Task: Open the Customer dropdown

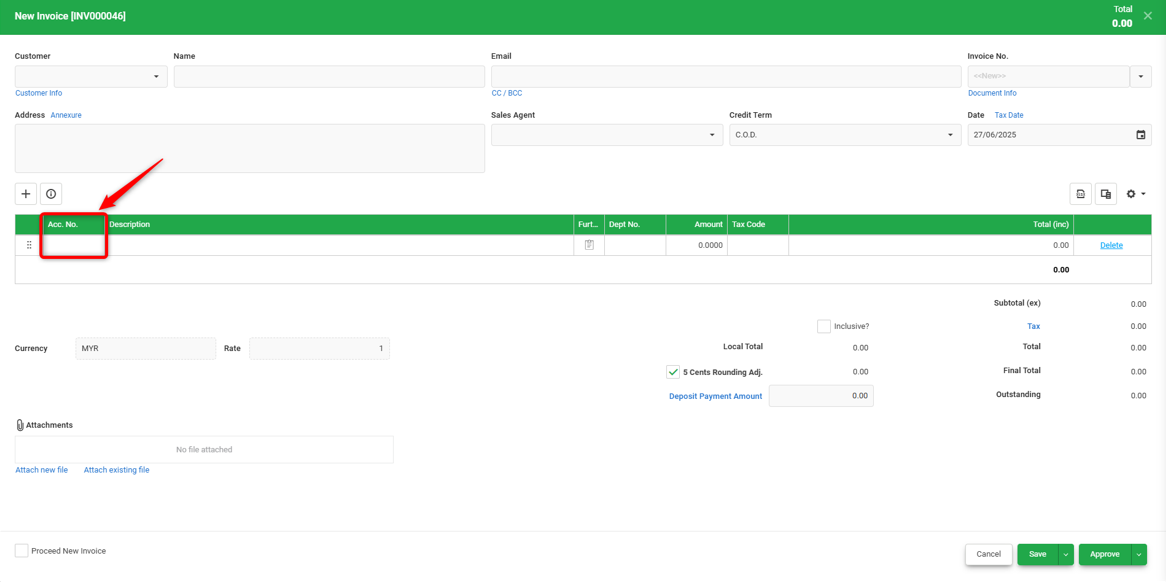Action: click(x=156, y=77)
